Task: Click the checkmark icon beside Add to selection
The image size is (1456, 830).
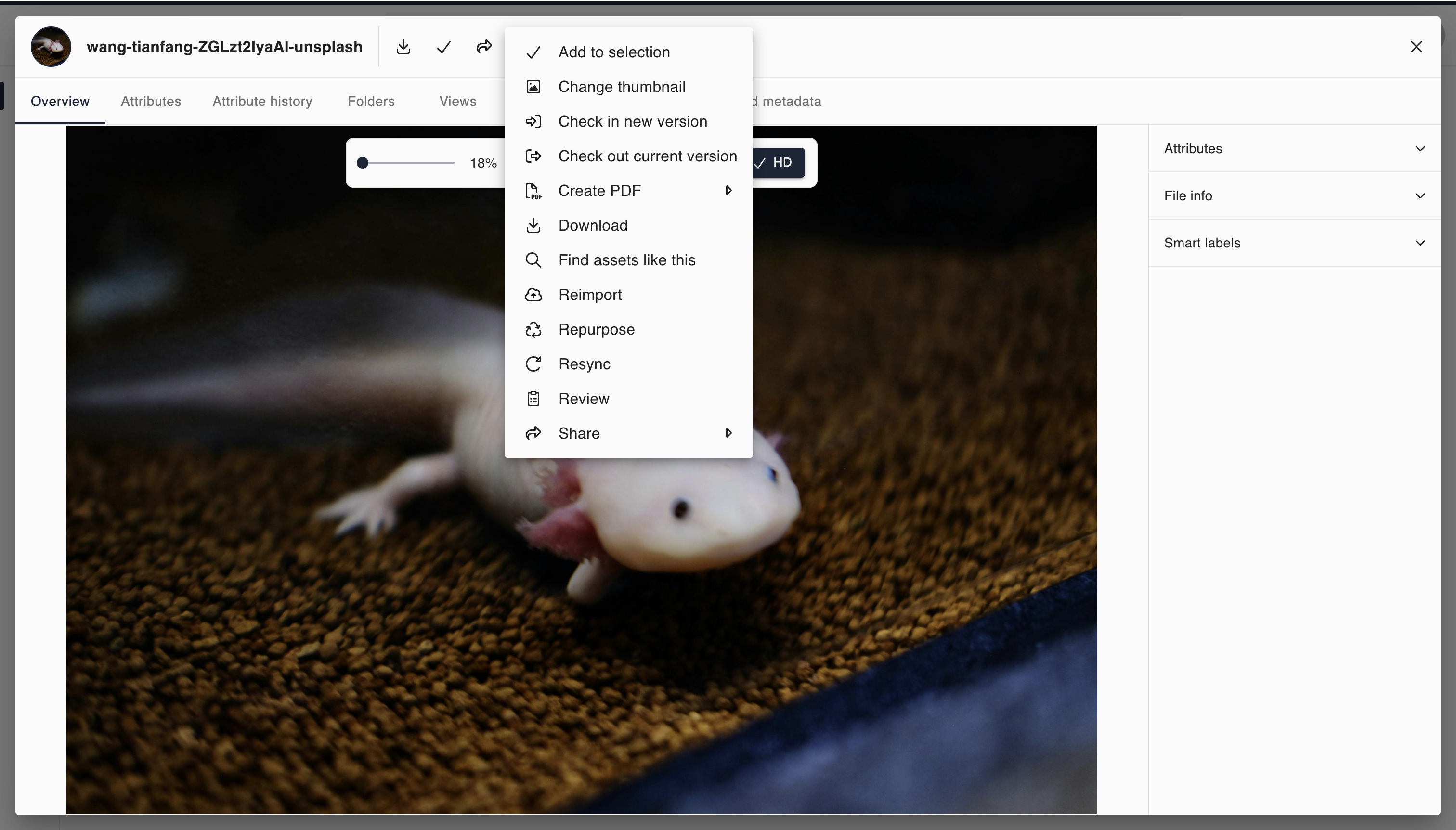Action: pyautogui.click(x=533, y=52)
